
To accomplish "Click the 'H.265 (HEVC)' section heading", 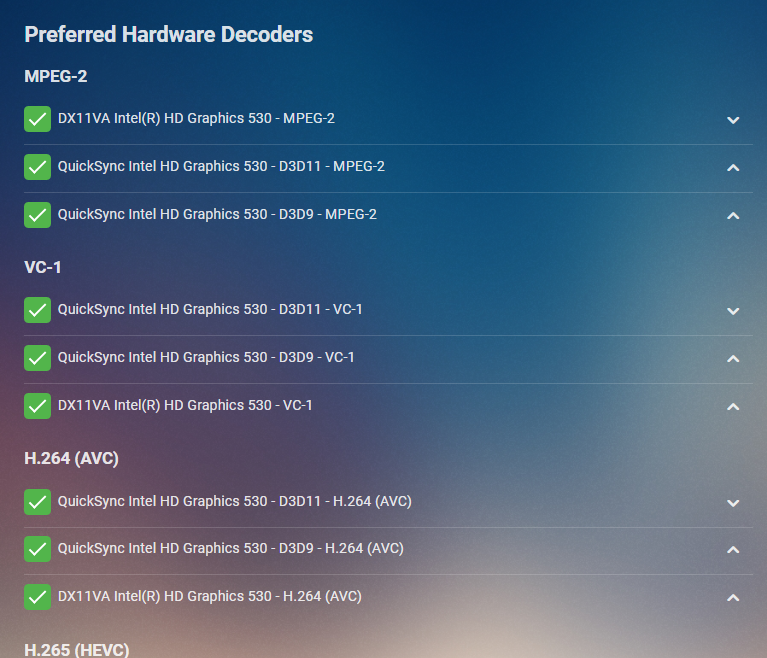I will tap(77, 650).
